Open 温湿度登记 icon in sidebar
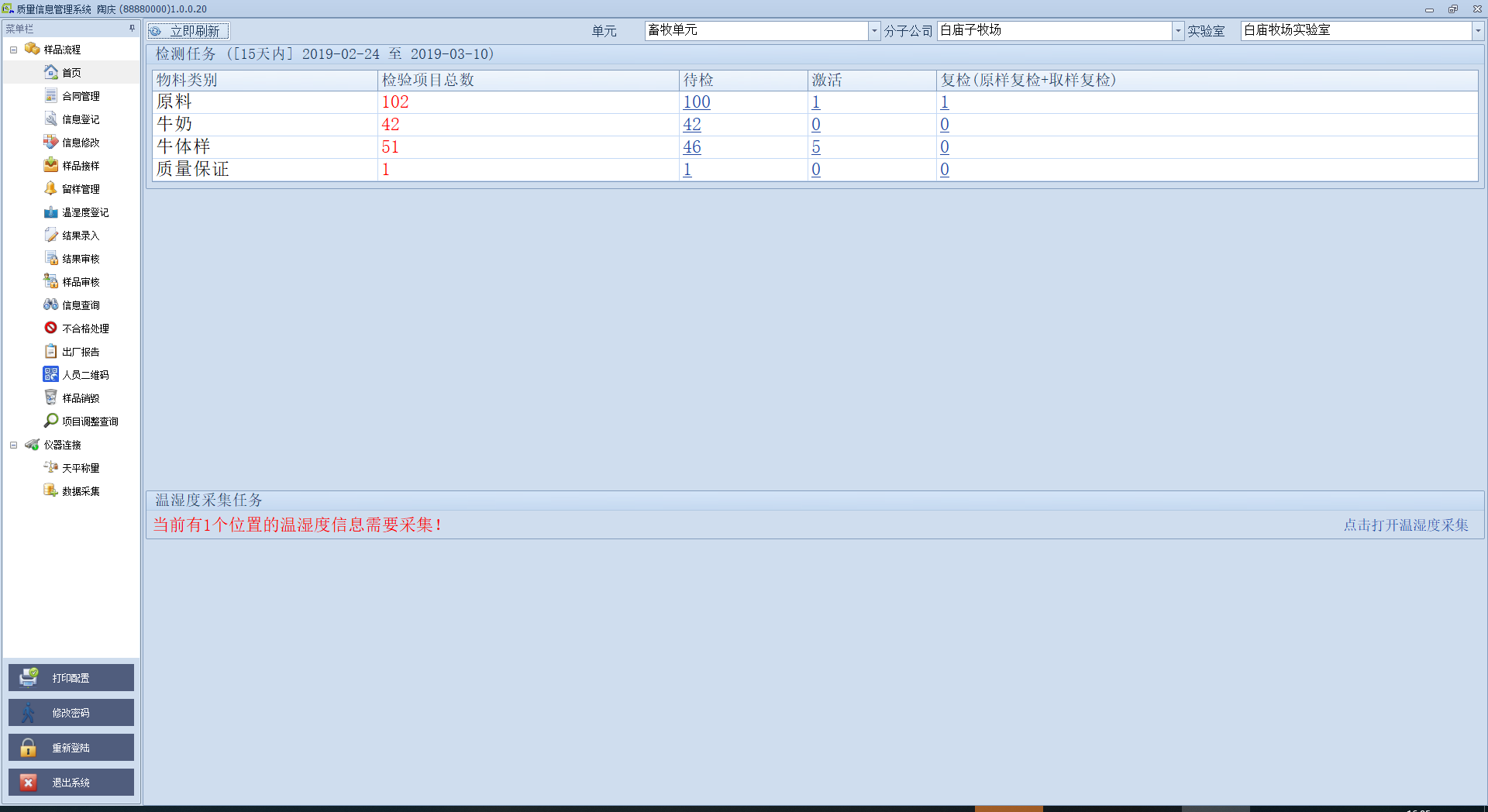1488x812 pixels. tap(51, 212)
